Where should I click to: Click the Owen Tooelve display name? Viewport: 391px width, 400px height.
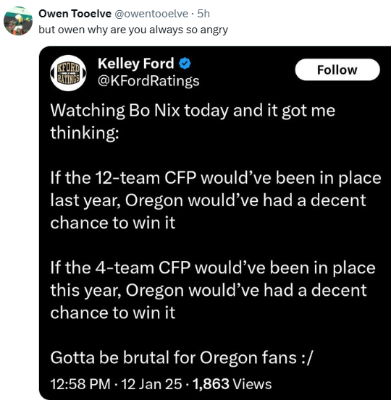75,13
